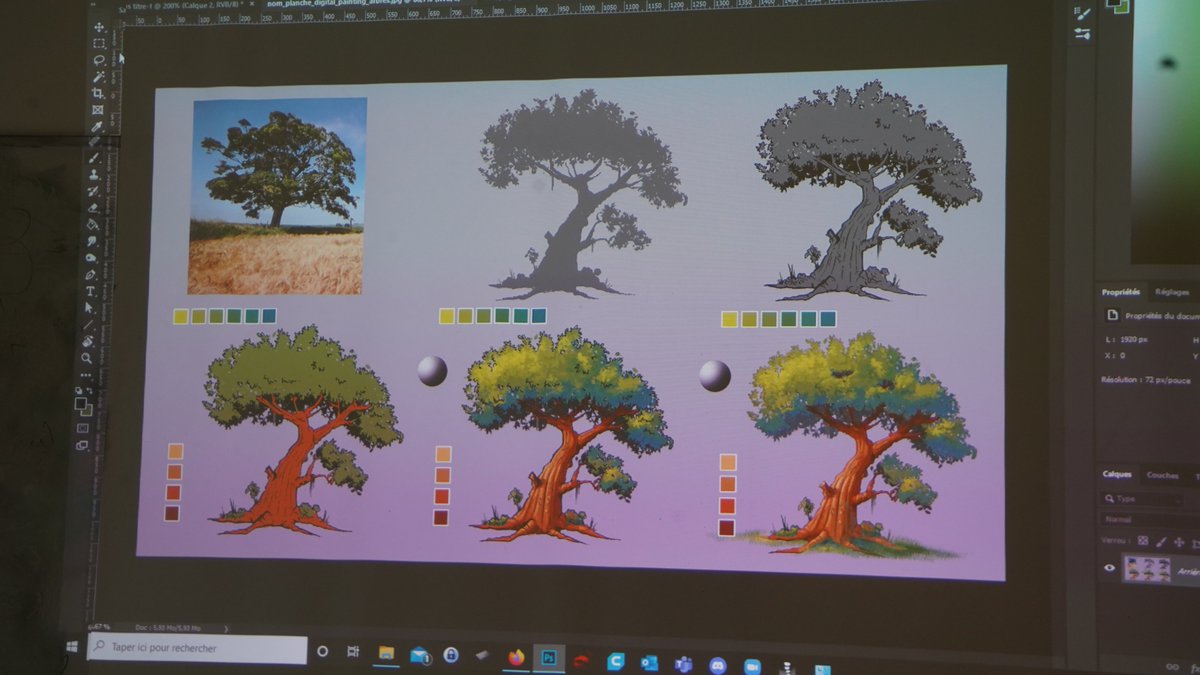Switch to the Propriétés tab
Screen dimensions: 1200x675
tap(1121, 292)
